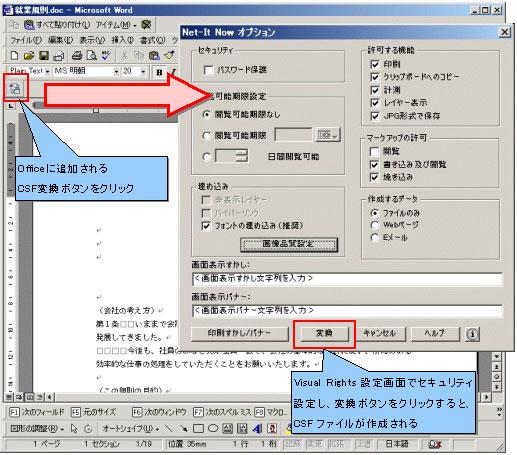Open the 編集 menu
517x455 pixels.
pyautogui.click(x=60, y=40)
